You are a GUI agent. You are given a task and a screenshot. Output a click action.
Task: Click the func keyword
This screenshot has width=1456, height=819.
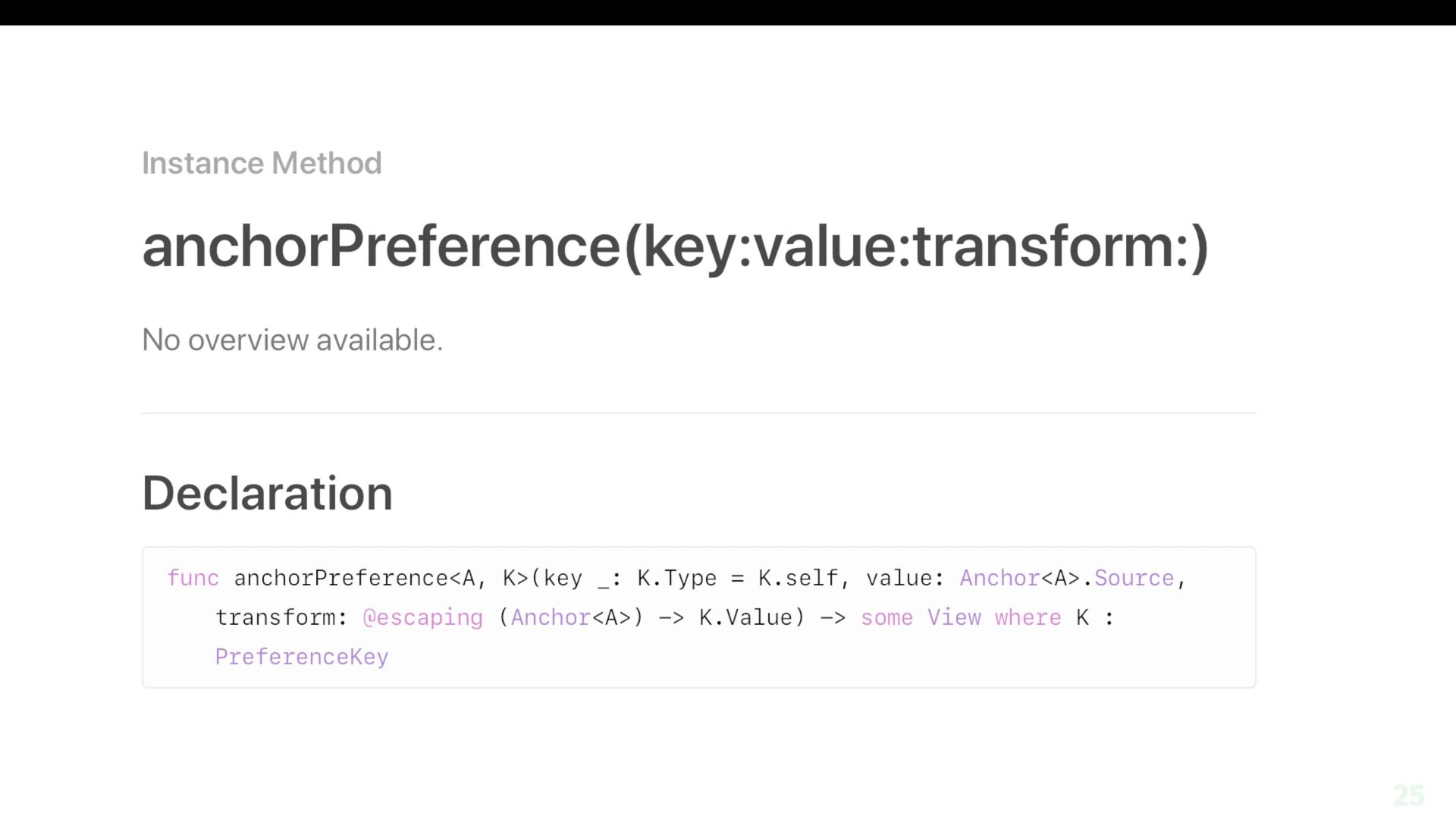[x=193, y=578]
